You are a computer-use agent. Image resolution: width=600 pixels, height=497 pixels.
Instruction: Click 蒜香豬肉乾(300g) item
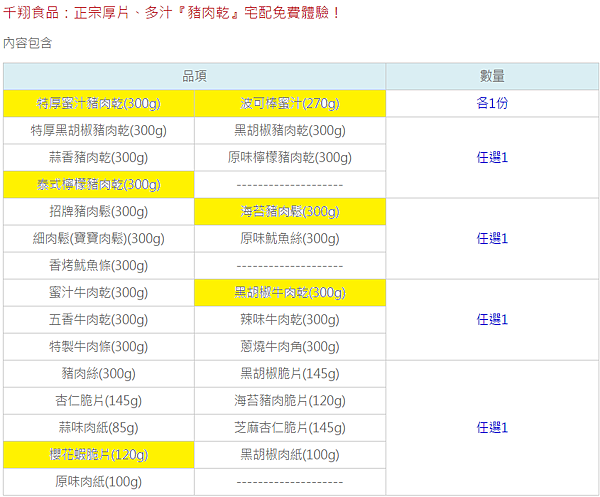99,158
